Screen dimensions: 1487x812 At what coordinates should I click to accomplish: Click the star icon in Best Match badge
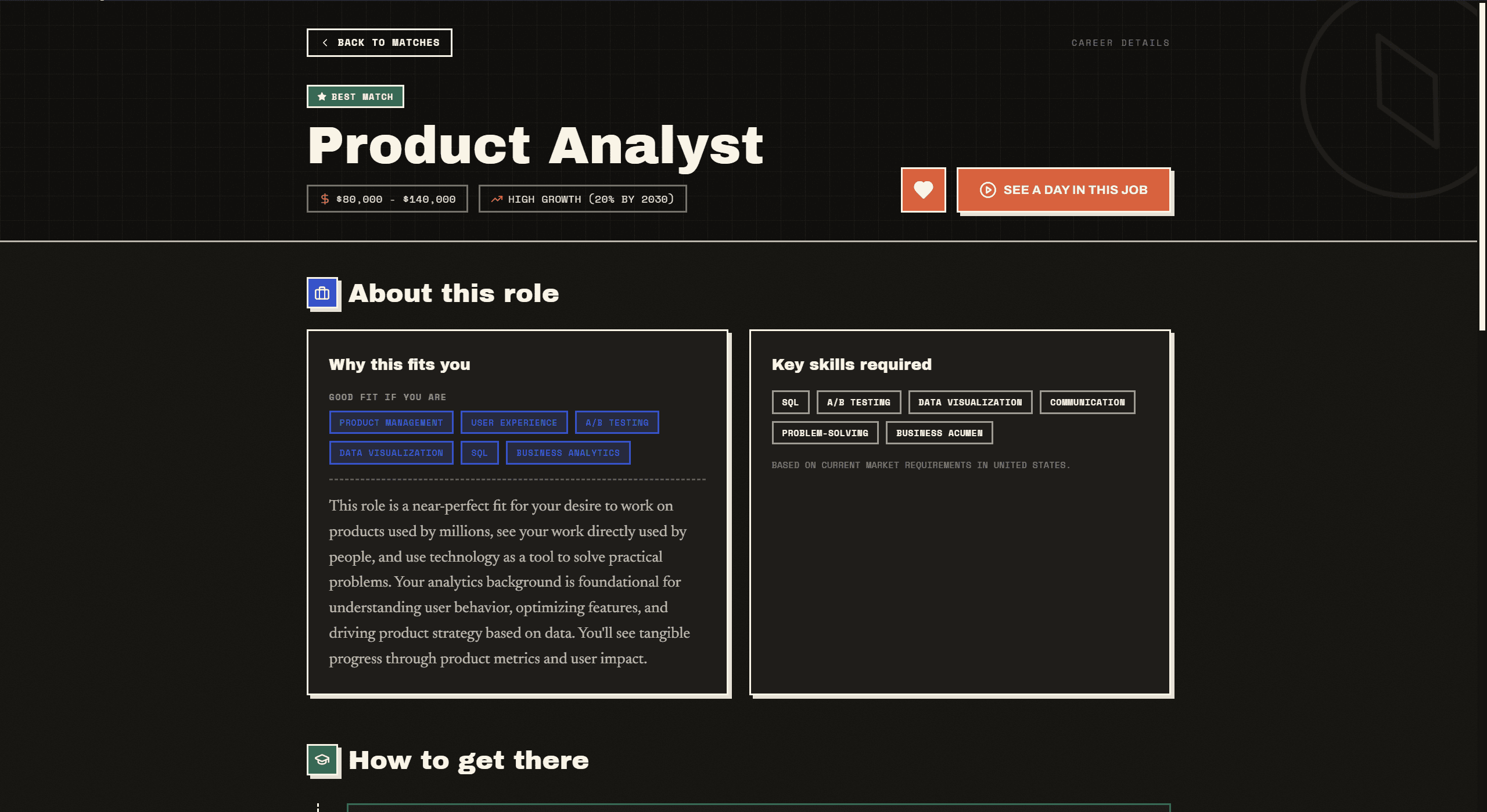(x=322, y=97)
